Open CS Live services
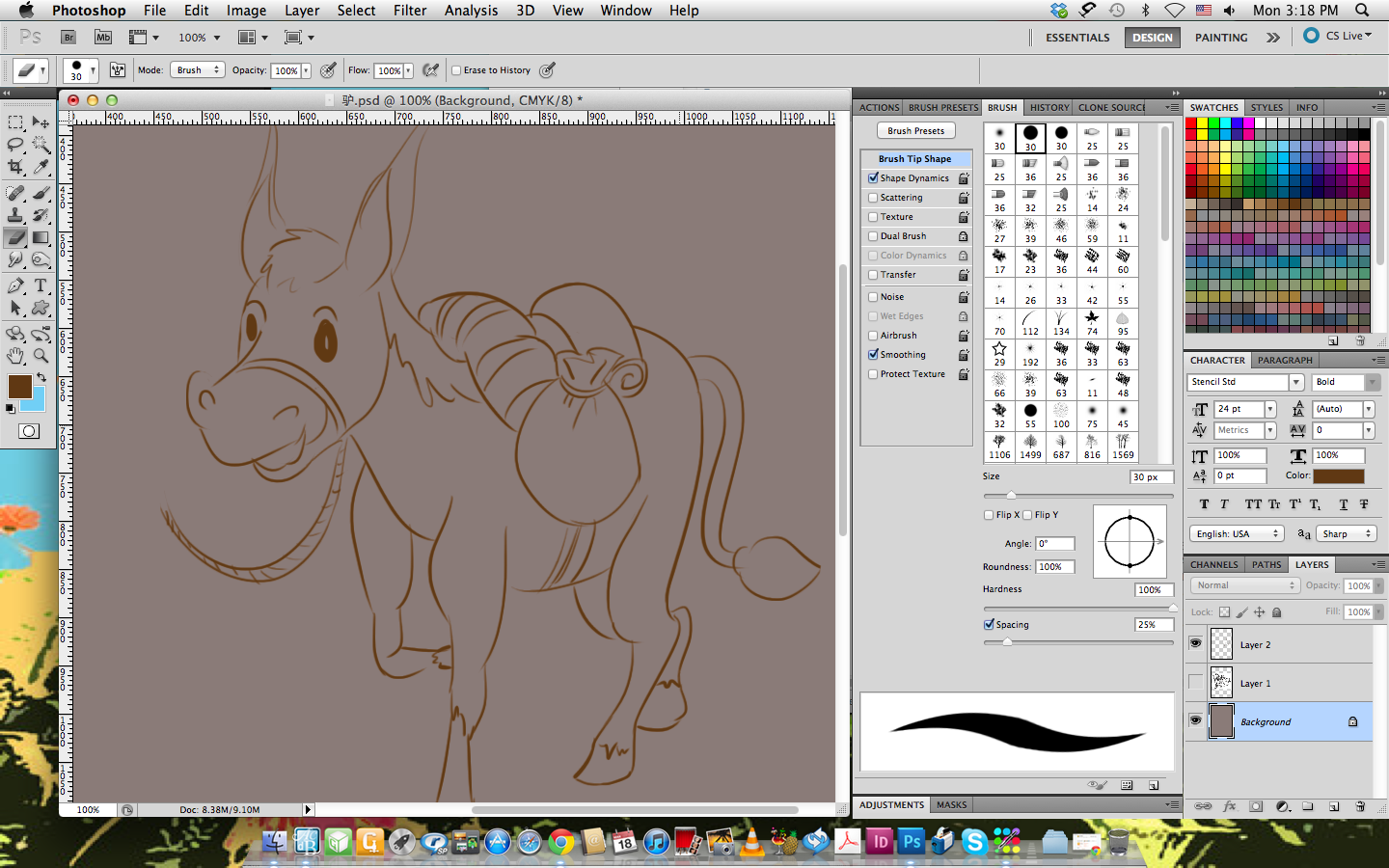 point(1338,36)
